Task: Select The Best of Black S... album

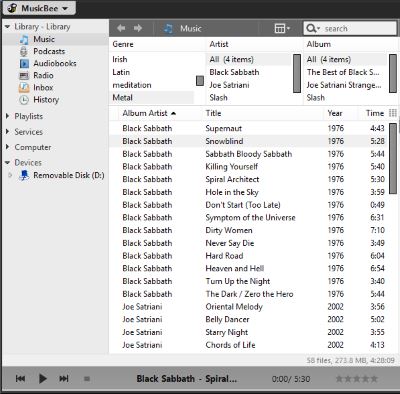Action: coord(343,72)
